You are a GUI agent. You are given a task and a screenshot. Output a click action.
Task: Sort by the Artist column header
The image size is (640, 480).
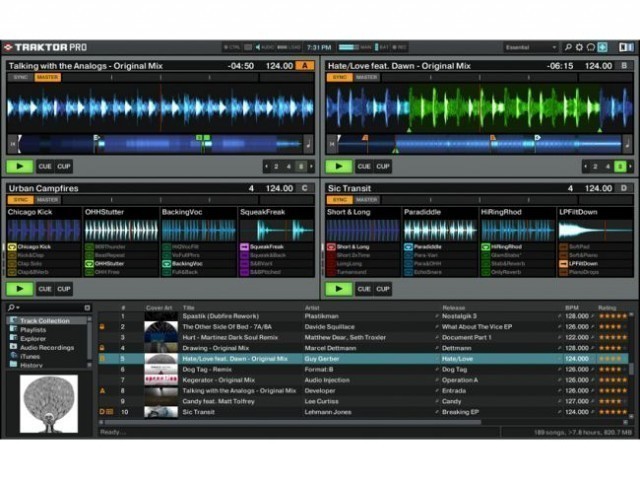(312, 307)
